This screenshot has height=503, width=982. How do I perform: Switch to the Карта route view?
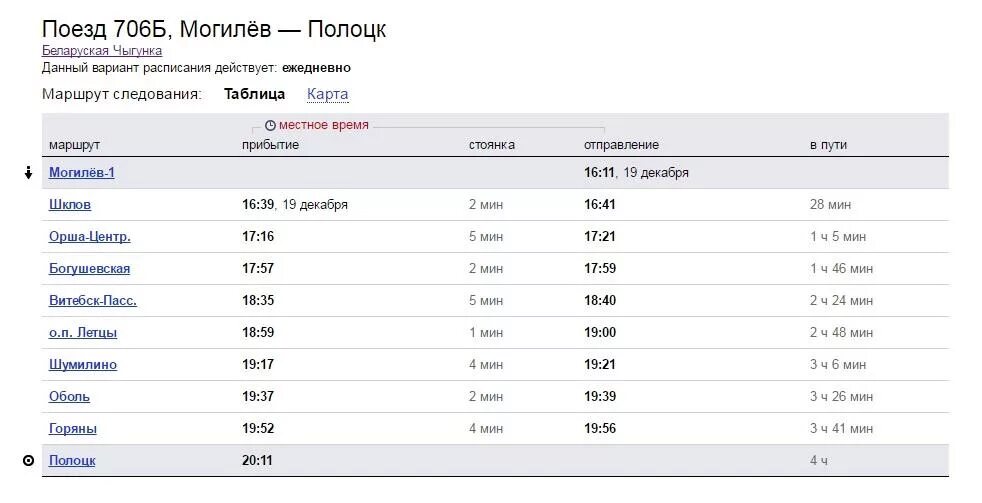328,94
